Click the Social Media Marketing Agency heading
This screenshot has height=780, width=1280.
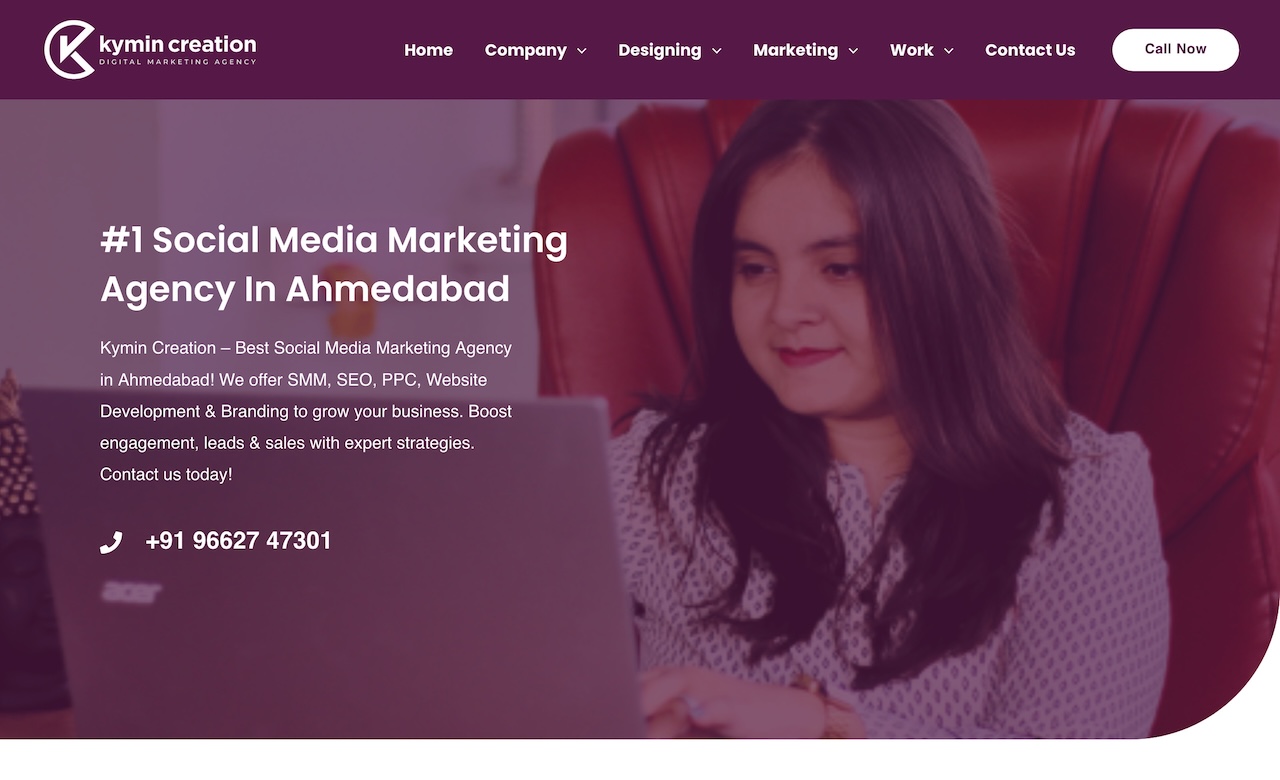(334, 264)
